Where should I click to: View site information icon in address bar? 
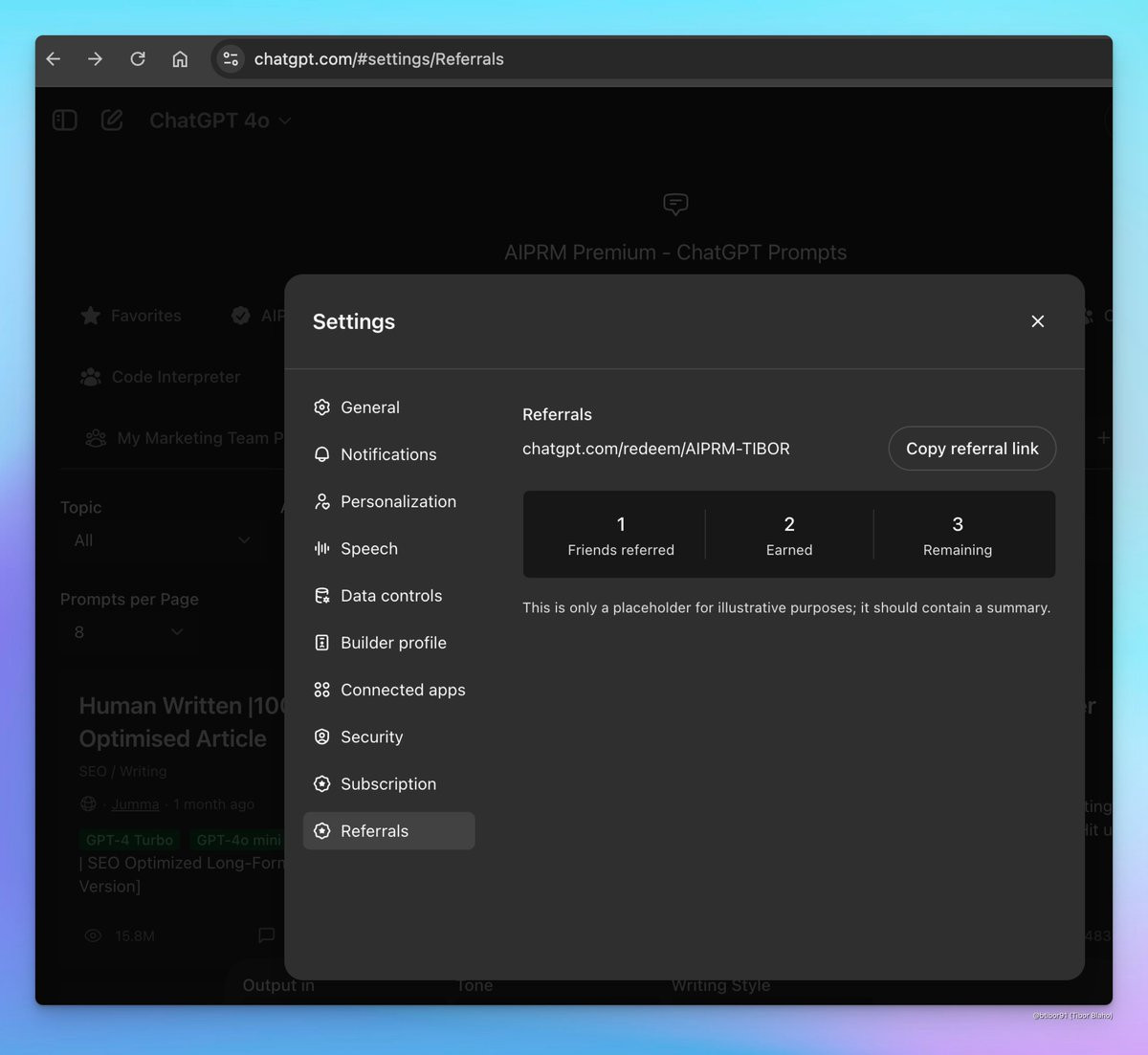click(x=230, y=59)
